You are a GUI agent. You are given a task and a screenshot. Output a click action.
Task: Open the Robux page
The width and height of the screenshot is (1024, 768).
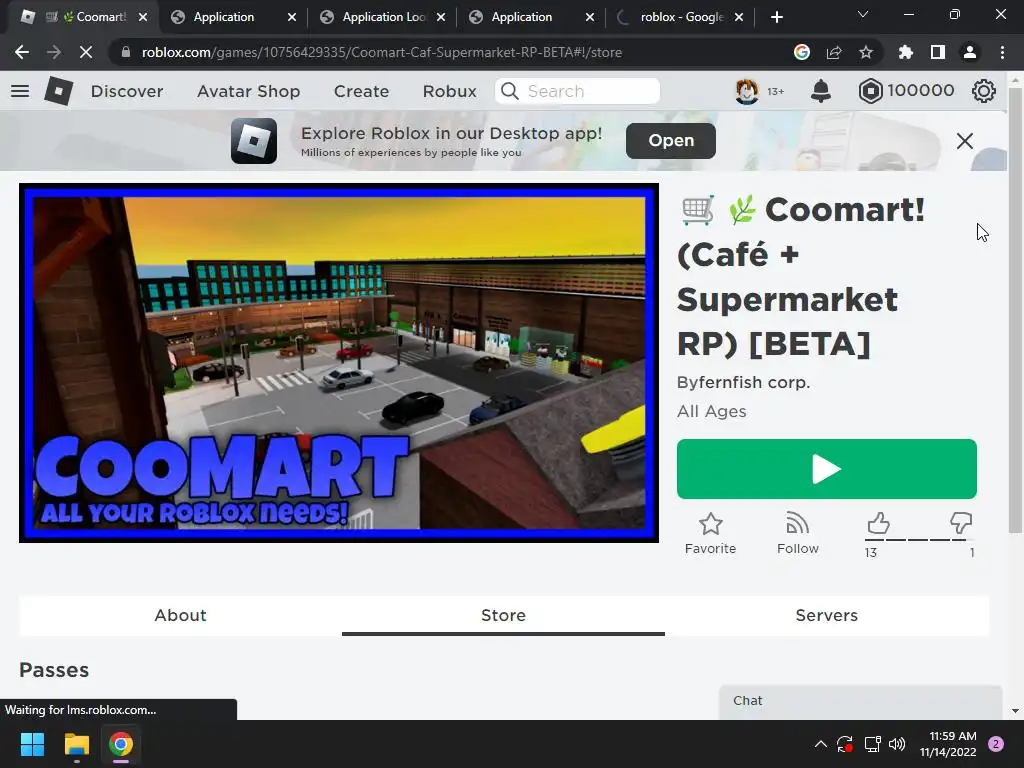449,91
